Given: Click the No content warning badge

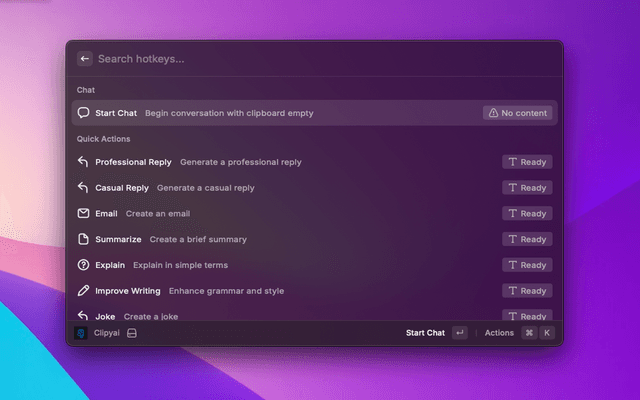Looking at the screenshot, I should [x=518, y=113].
